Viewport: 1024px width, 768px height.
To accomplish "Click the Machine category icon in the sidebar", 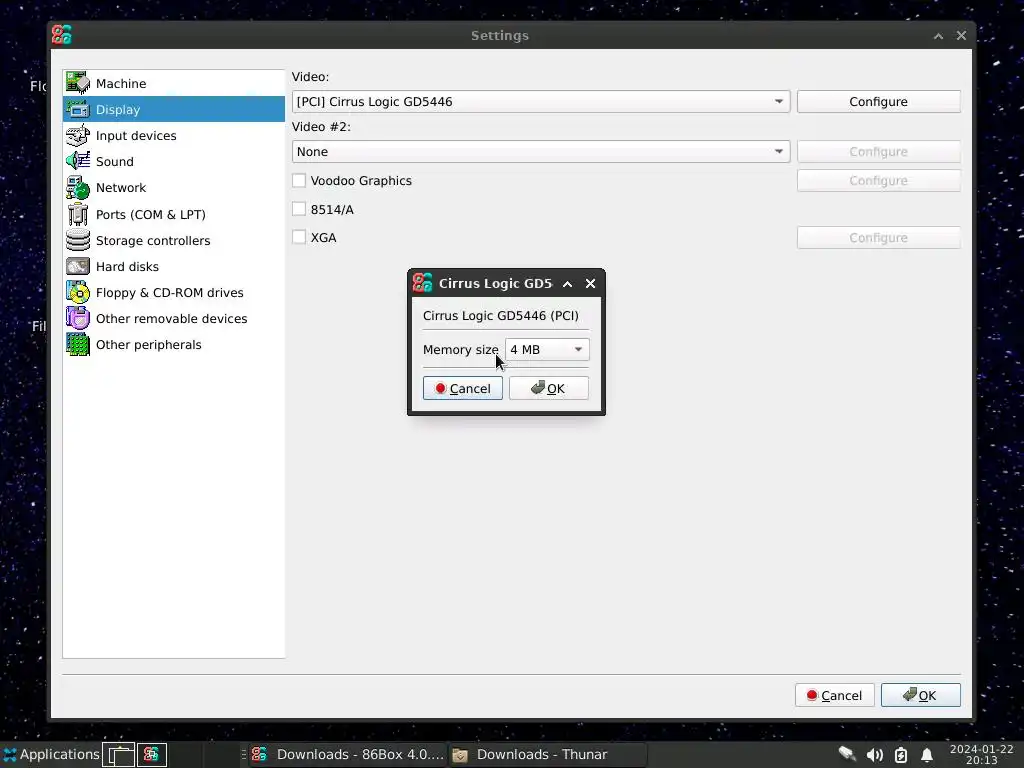I will click(78, 83).
